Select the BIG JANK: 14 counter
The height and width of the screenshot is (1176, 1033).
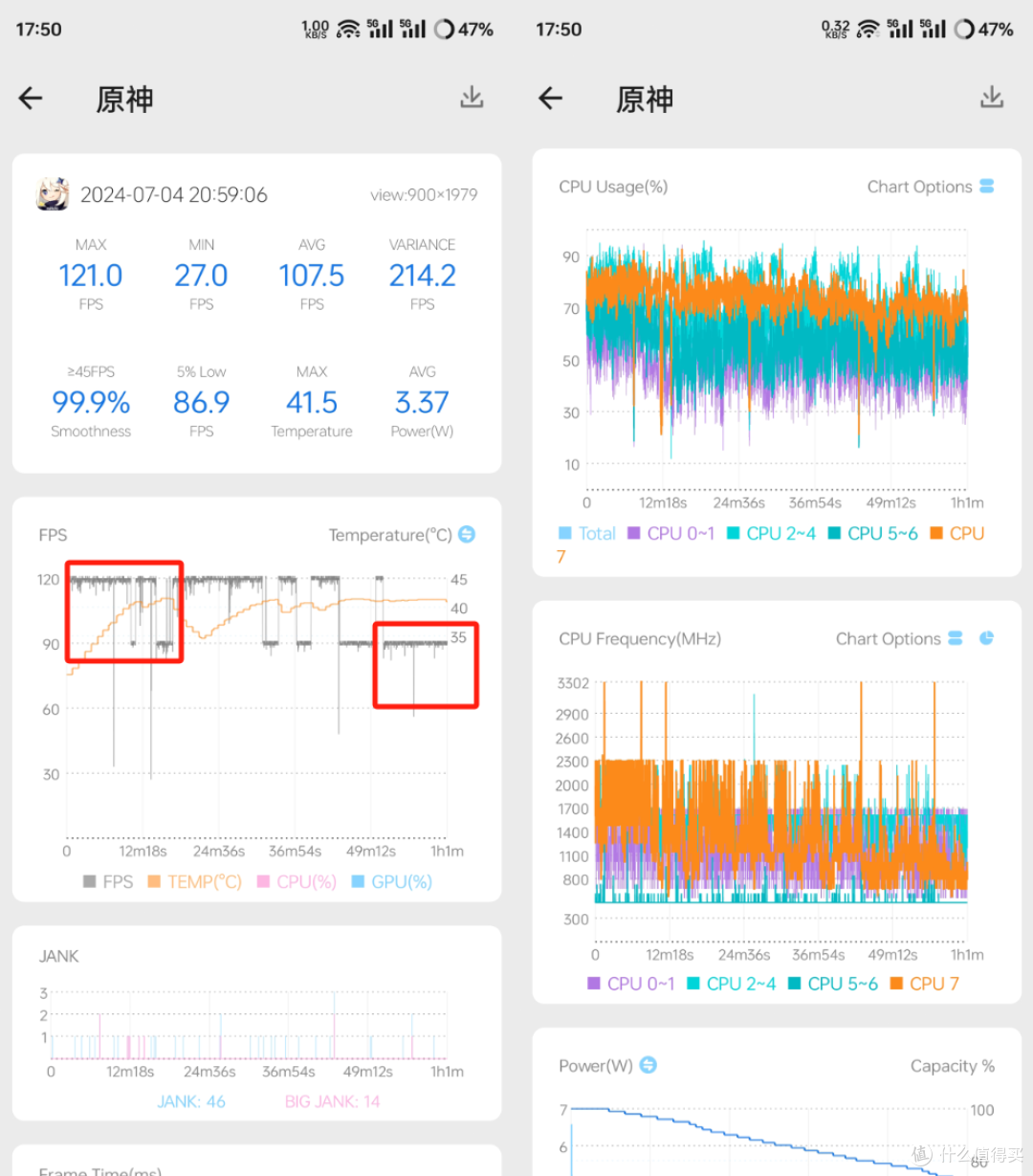332,1101
